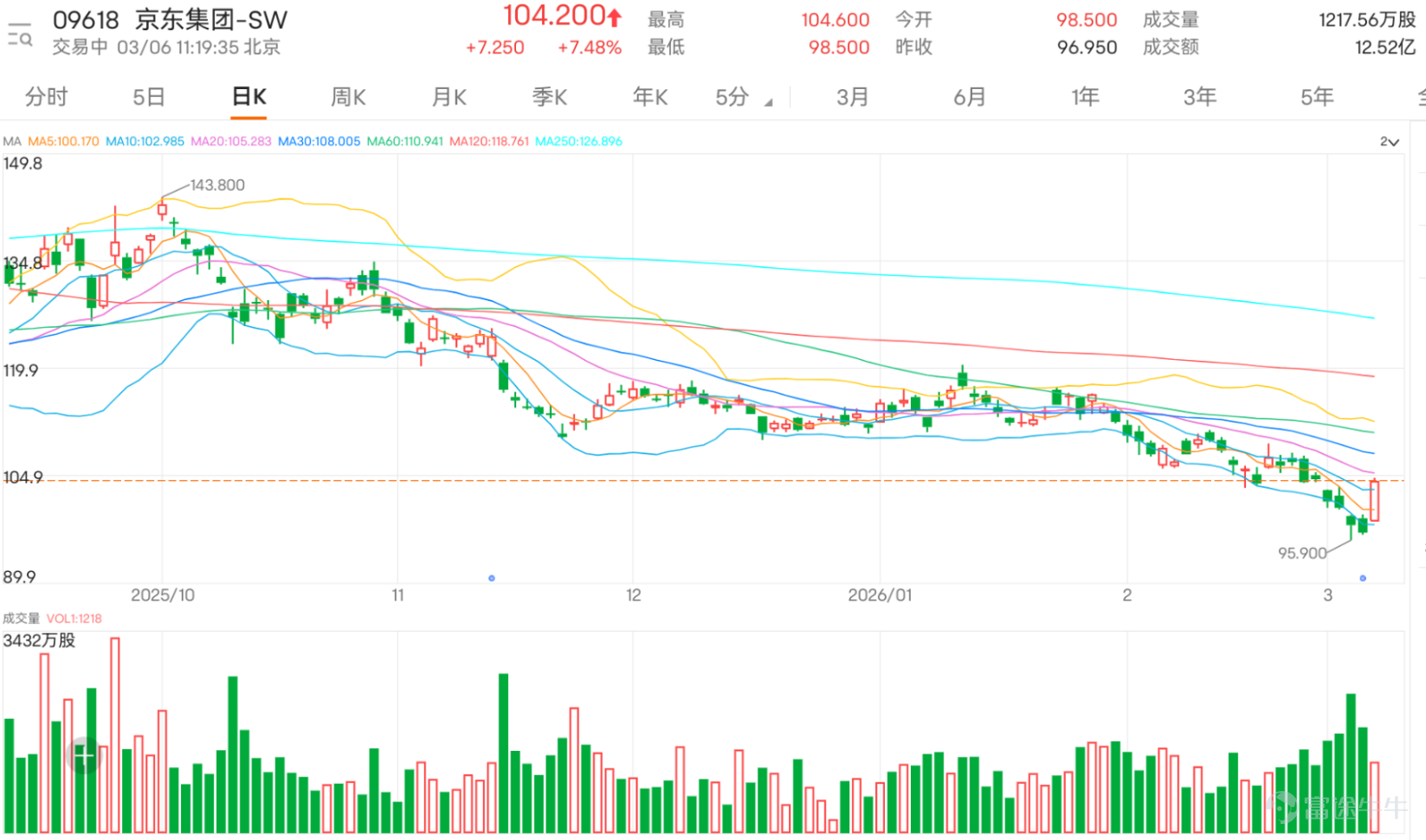Click the stock code 09618
1426x840 pixels.
click(86, 20)
